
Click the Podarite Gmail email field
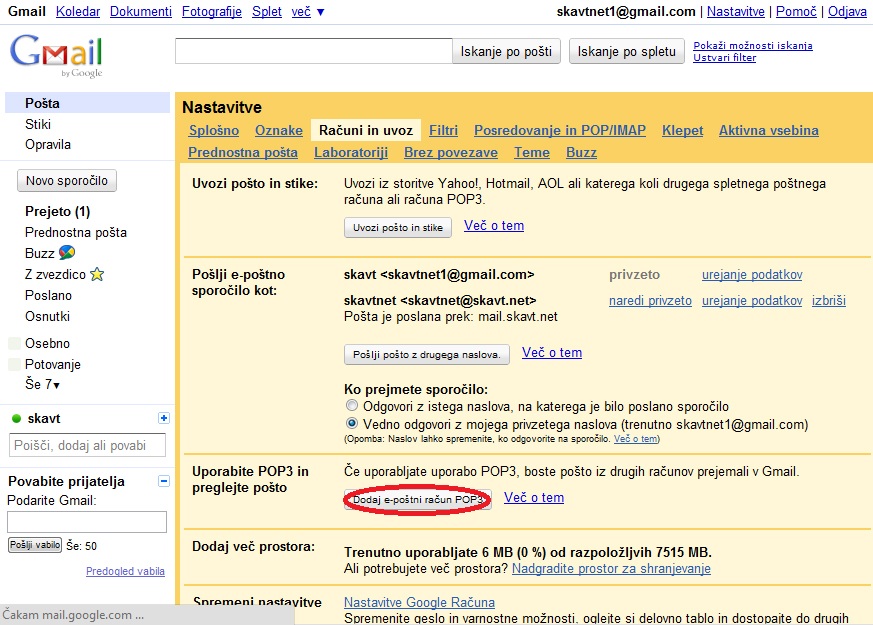coord(87,522)
